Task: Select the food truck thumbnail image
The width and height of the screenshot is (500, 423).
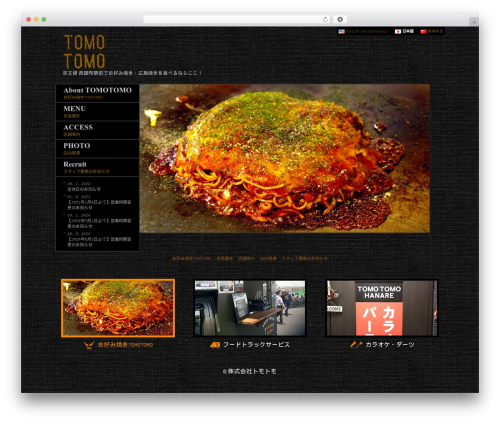Action: point(250,308)
